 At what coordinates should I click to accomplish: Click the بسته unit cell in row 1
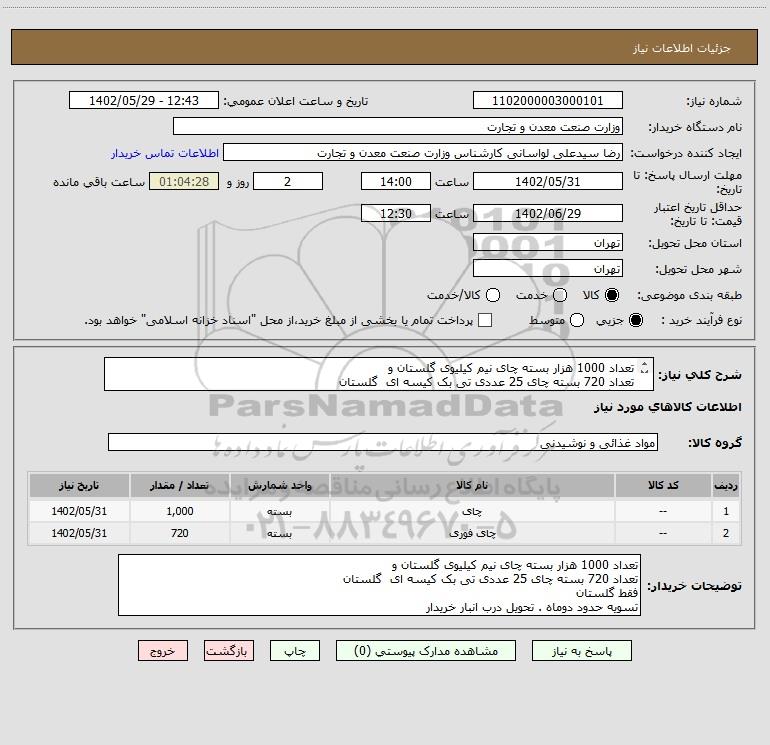(x=279, y=511)
